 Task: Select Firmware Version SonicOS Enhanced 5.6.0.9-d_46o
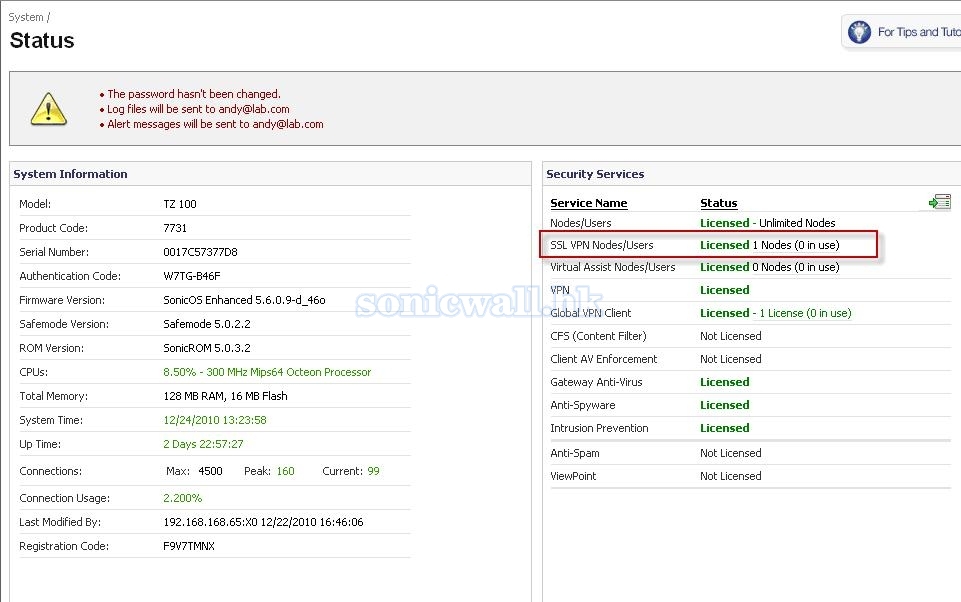pyautogui.click(x=244, y=300)
